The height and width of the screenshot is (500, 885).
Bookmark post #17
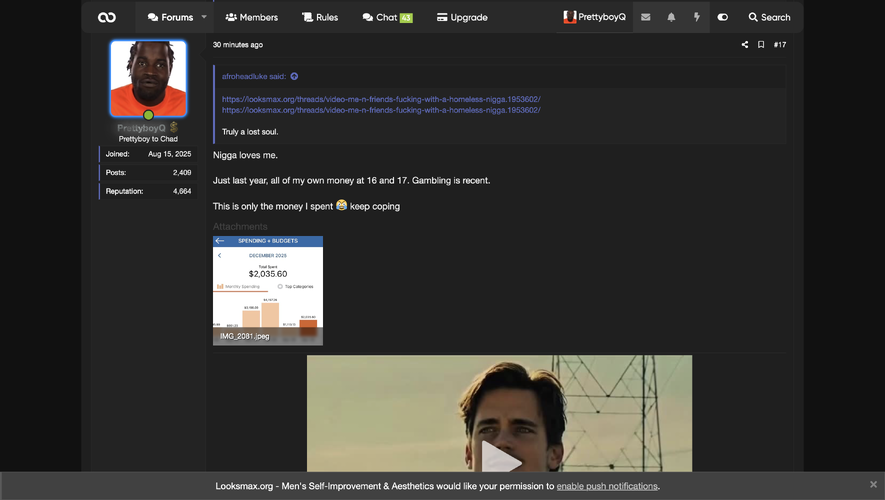tap(761, 45)
